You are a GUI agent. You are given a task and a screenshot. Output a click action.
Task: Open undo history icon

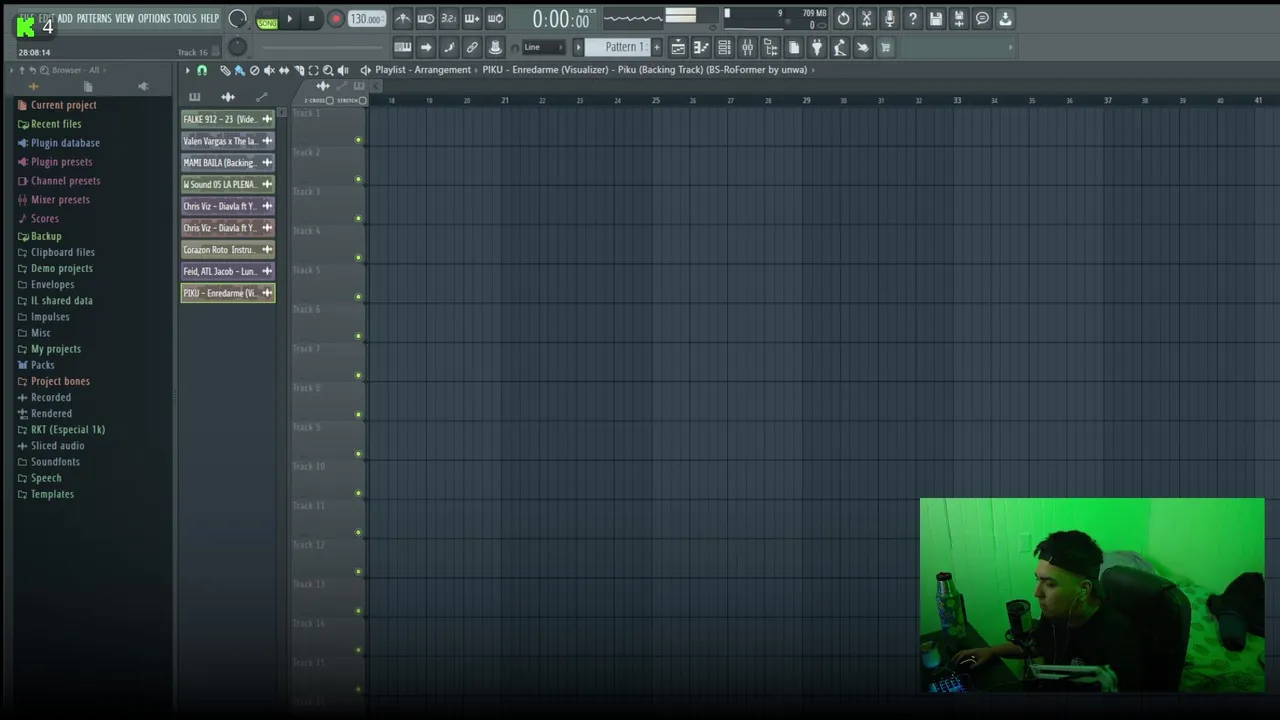tap(843, 18)
